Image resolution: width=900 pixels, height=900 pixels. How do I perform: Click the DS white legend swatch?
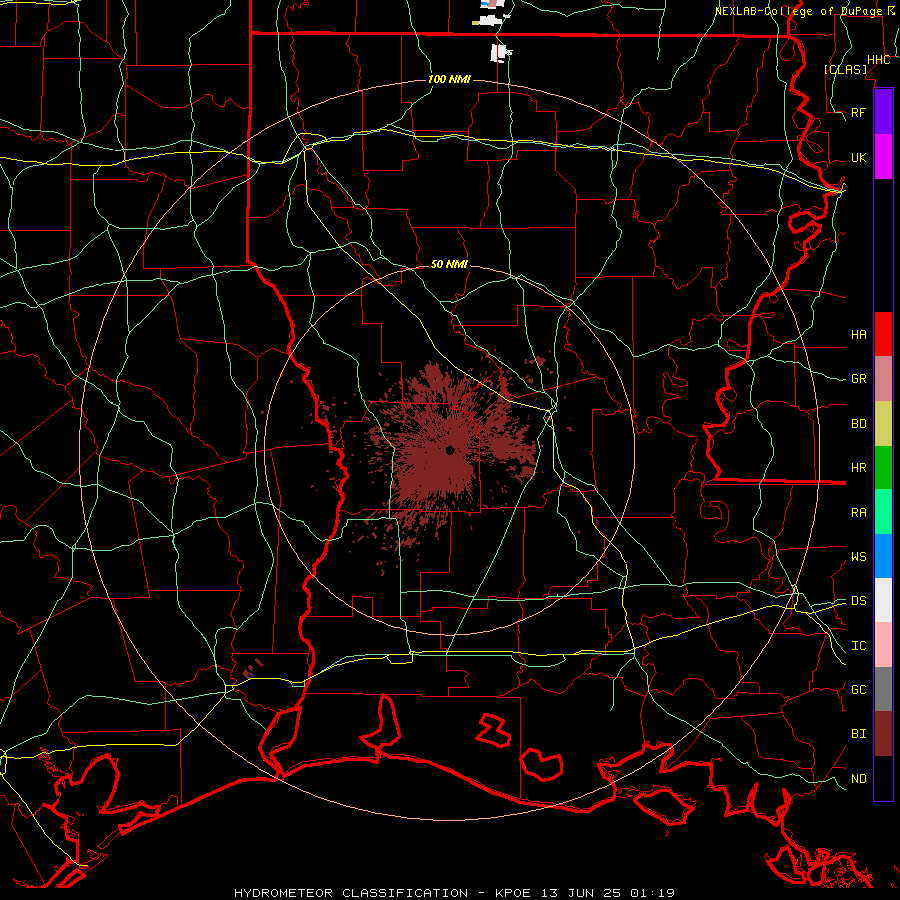(x=883, y=600)
